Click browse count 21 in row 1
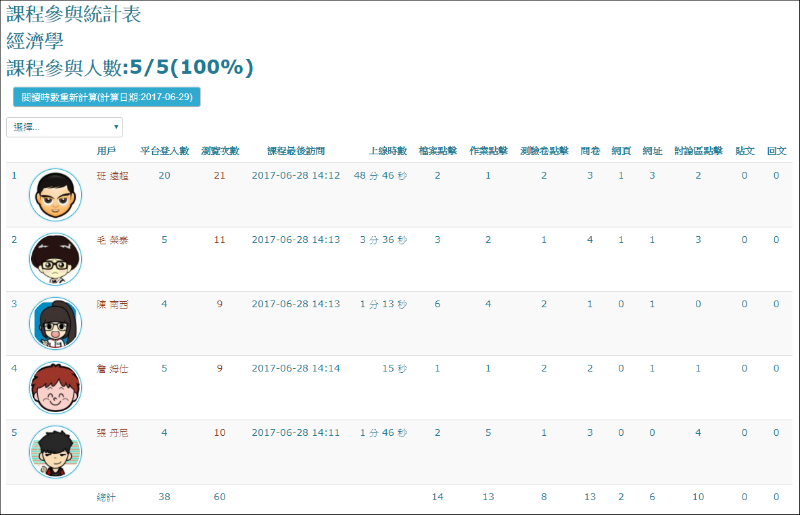The width and height of the screenshot is (800, 515). (x=220, y=175)
